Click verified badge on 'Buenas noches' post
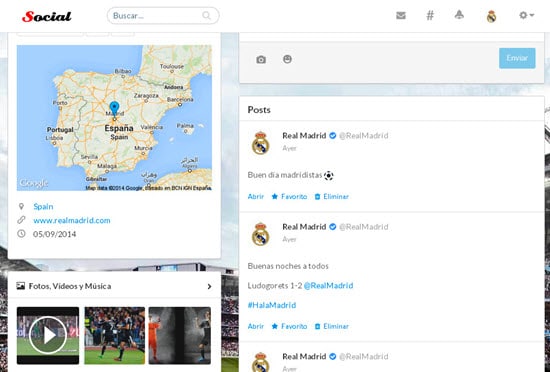The image size is (550, 372). coord(333,227)
